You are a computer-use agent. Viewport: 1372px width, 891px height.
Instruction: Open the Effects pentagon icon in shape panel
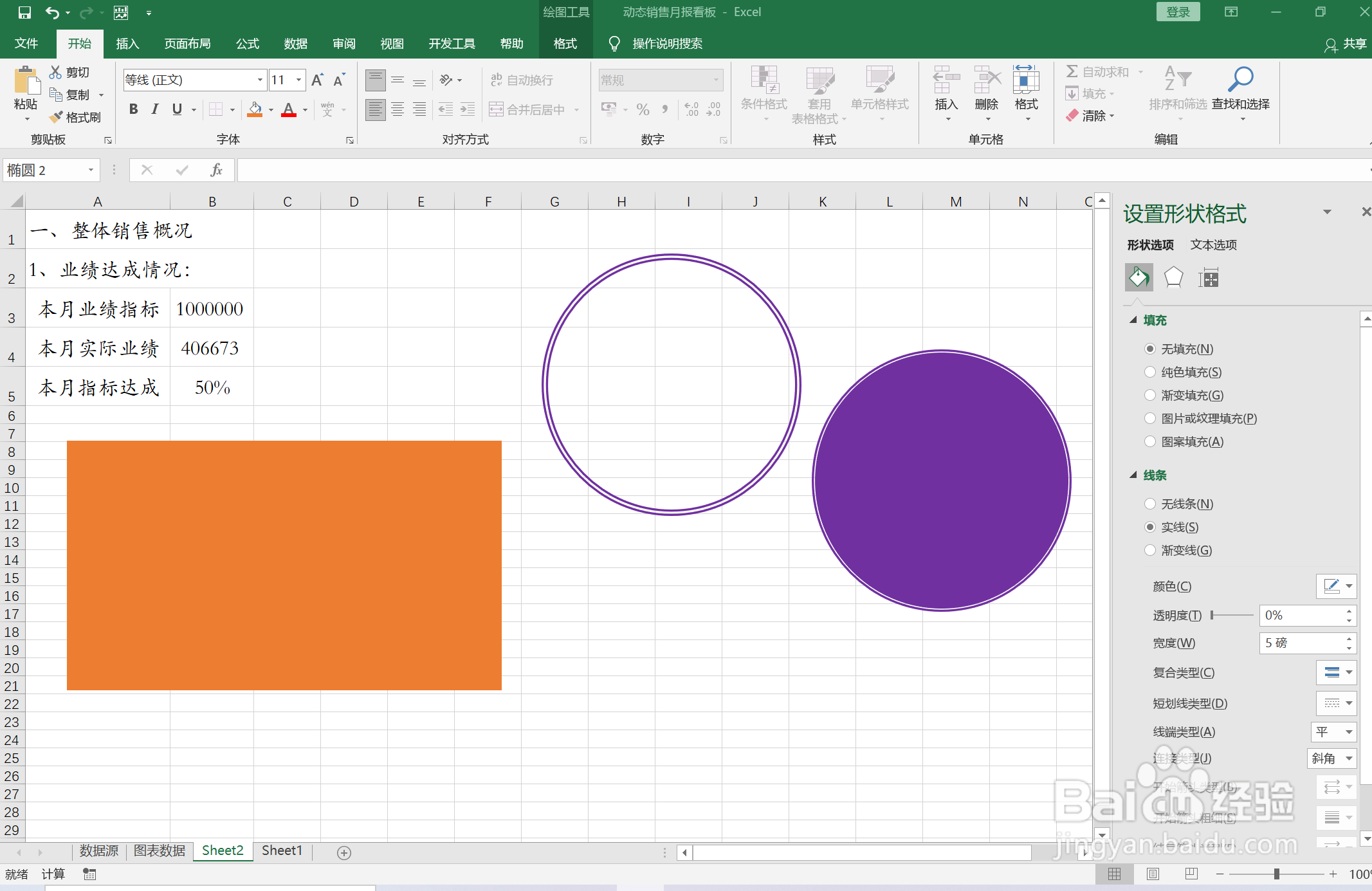tap(1173, 278)
